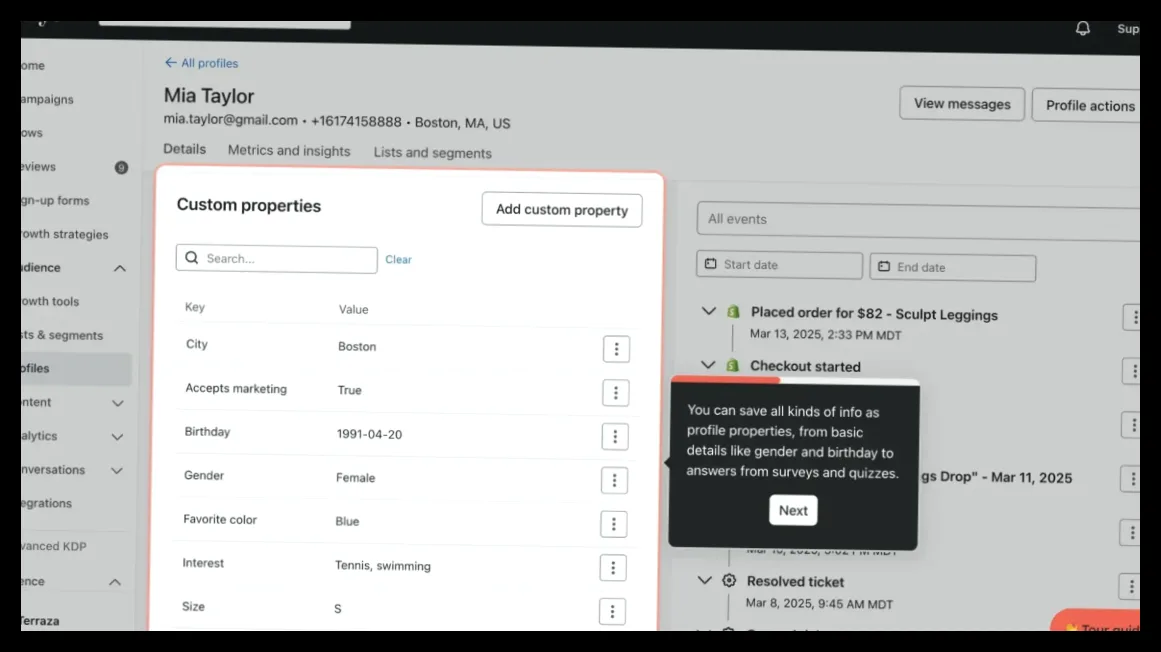Collapse the Checkout started event
1161x652 pixels.
pos(708,365)
